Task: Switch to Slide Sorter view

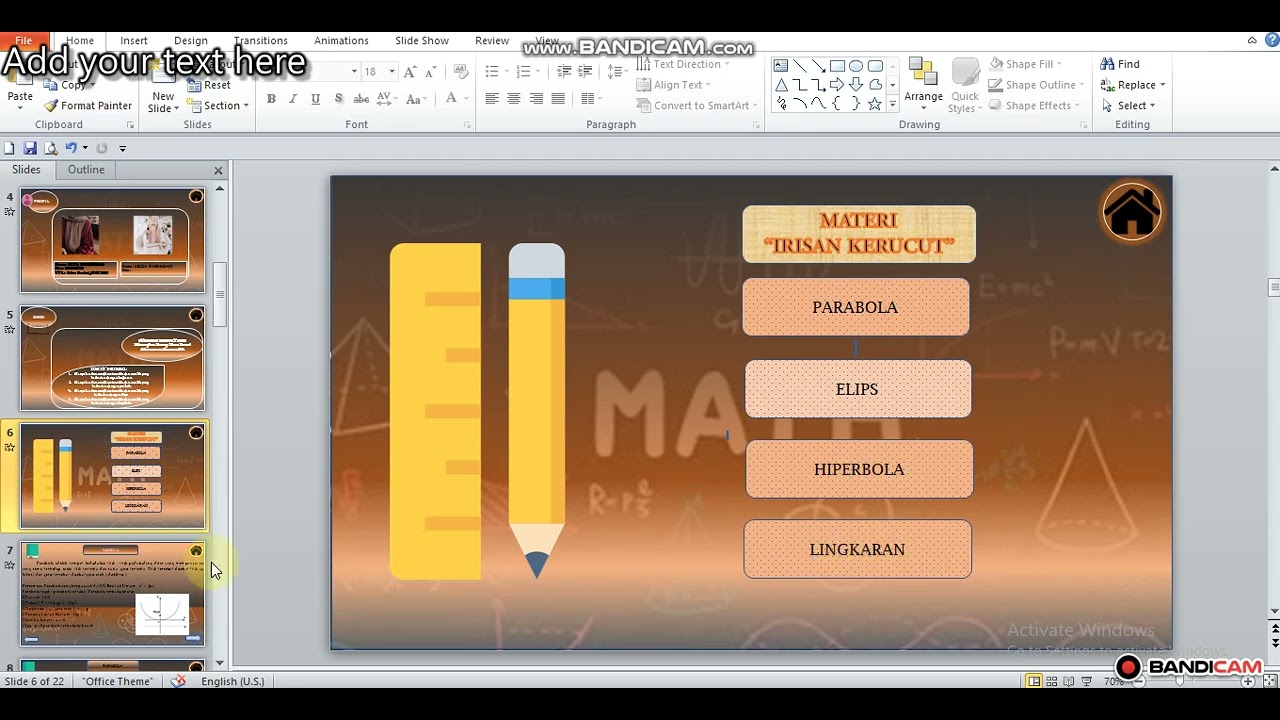Action: tap(1053, 681)
